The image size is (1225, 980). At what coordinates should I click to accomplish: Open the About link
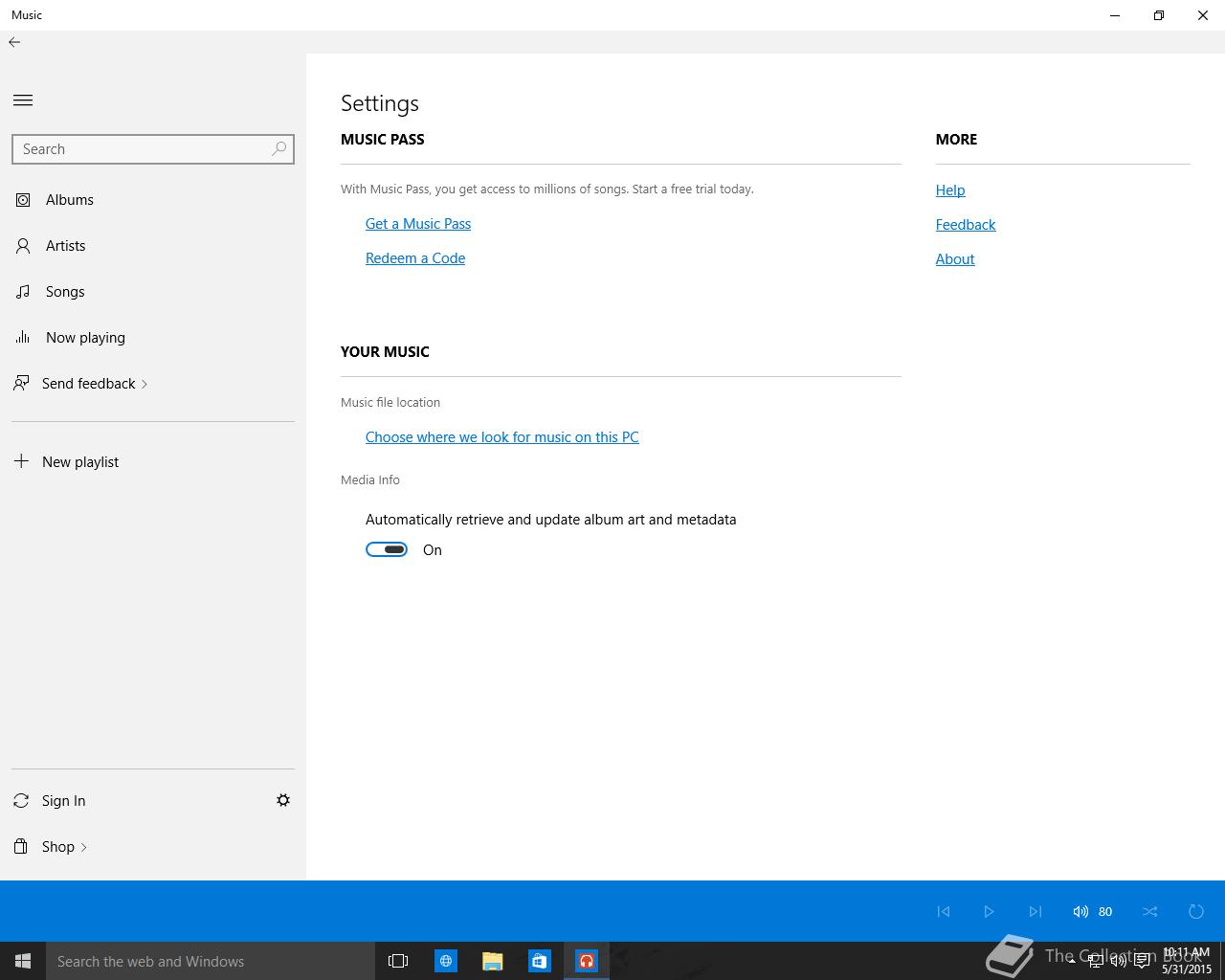click(955, 259)
